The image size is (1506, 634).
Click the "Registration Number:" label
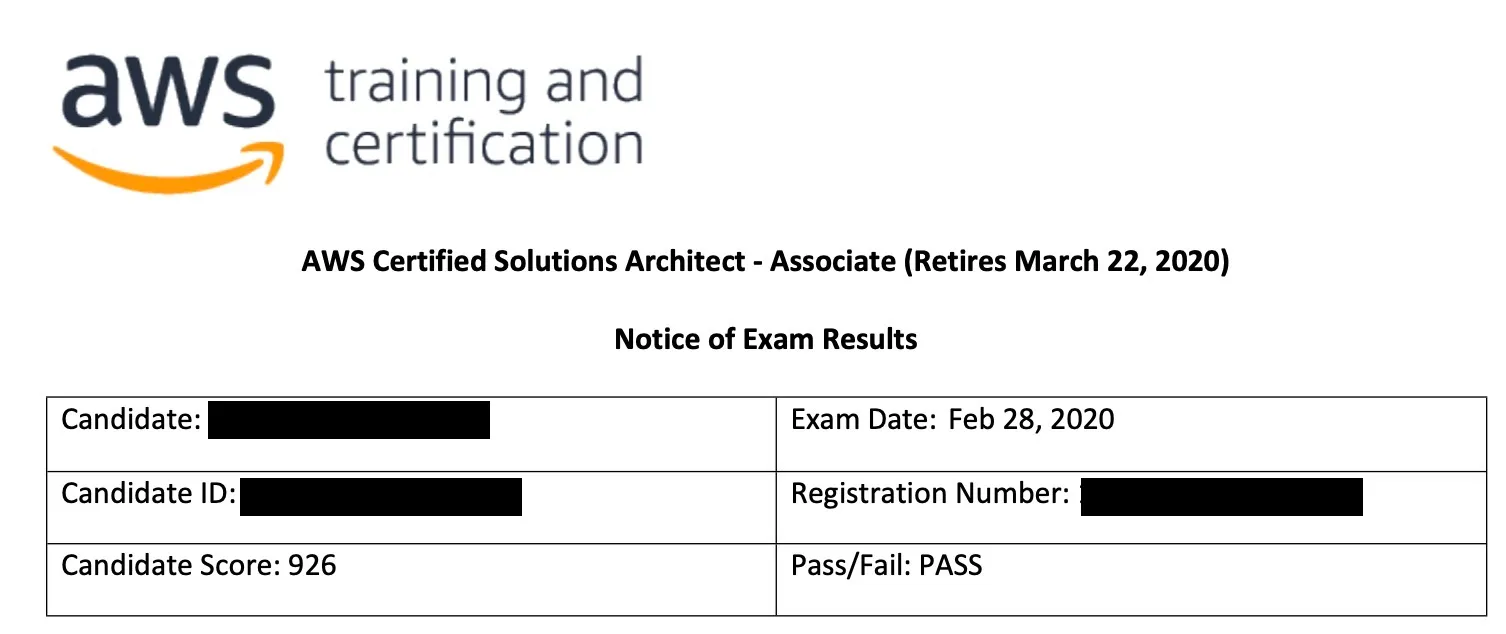tap(930, 493)
